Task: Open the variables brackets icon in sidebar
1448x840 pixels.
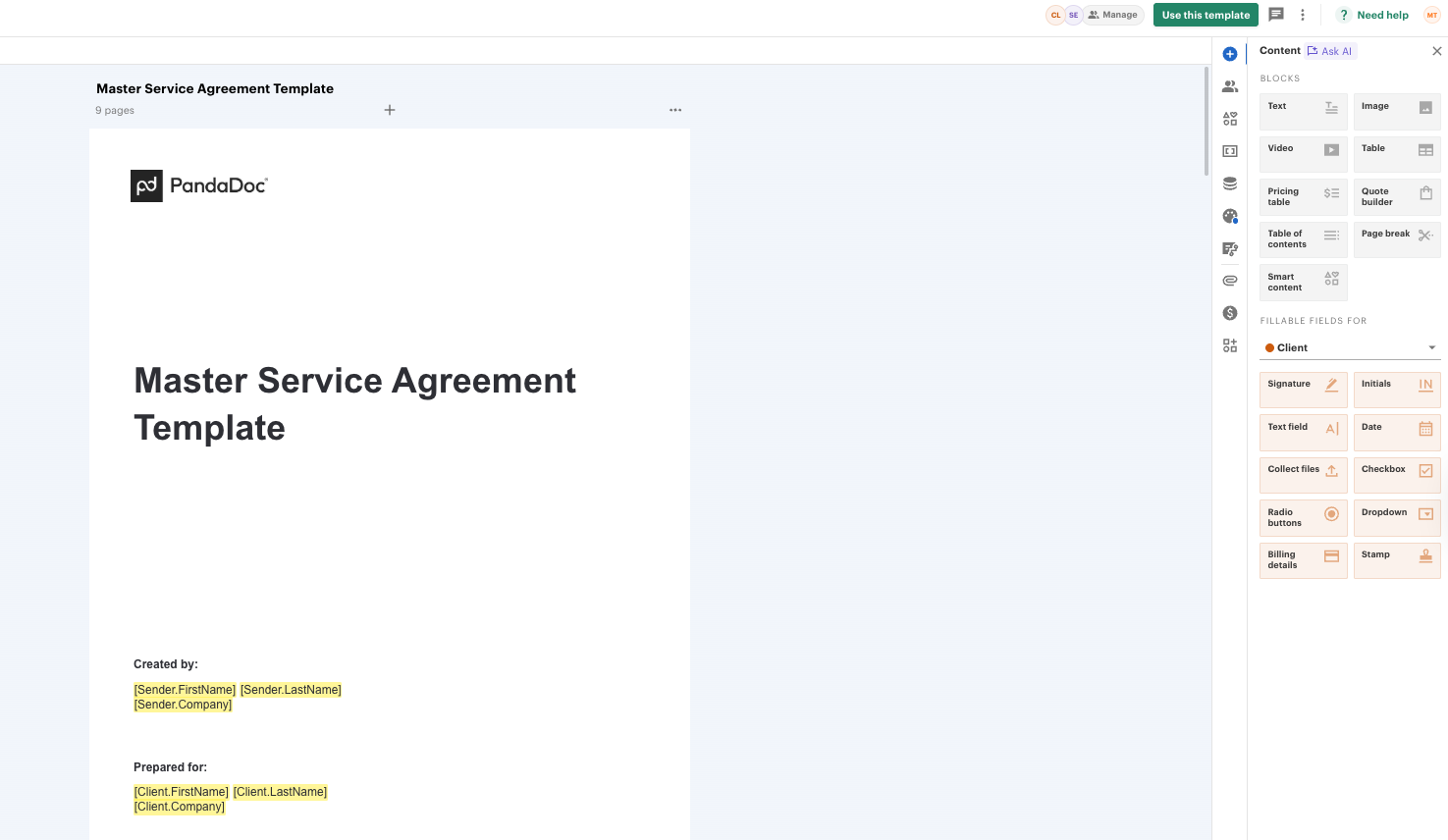Action: click(x=1230, y=151)
